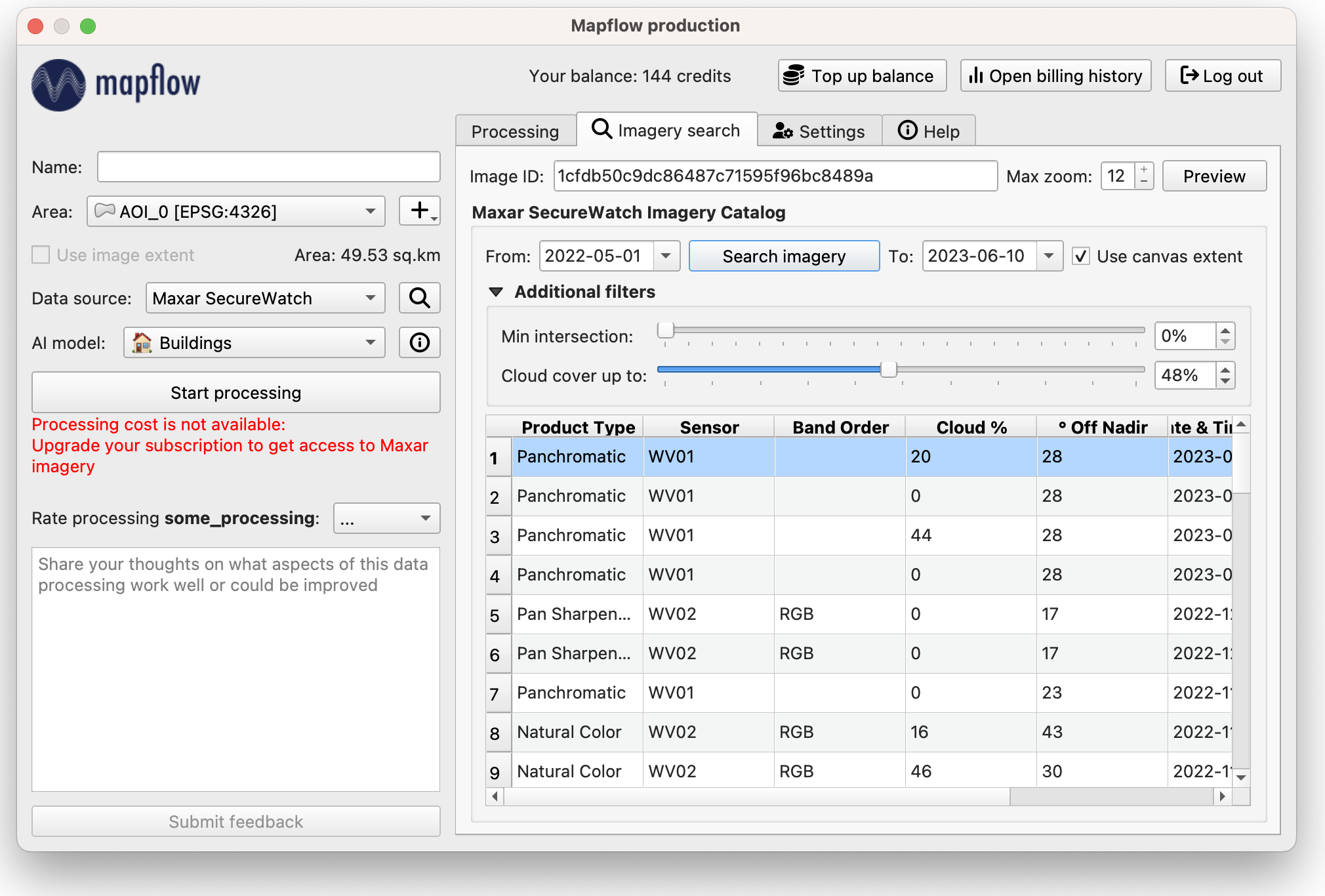The width and height of the screenshot is (1325, 896).
Task: Open the Settings tab
Action: 819,131
